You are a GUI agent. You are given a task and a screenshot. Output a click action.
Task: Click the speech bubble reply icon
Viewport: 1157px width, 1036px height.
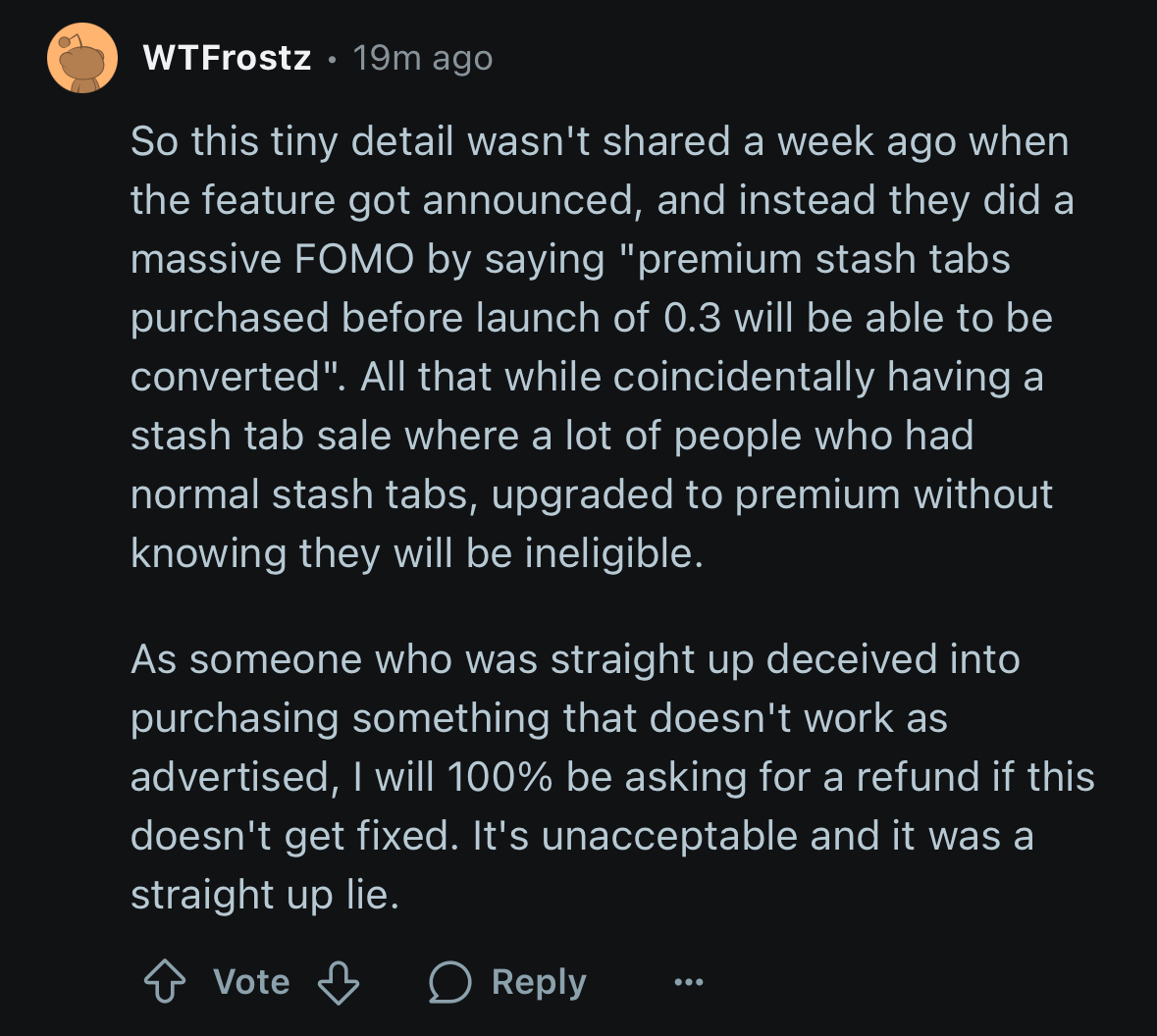click(x=449, y=982)
